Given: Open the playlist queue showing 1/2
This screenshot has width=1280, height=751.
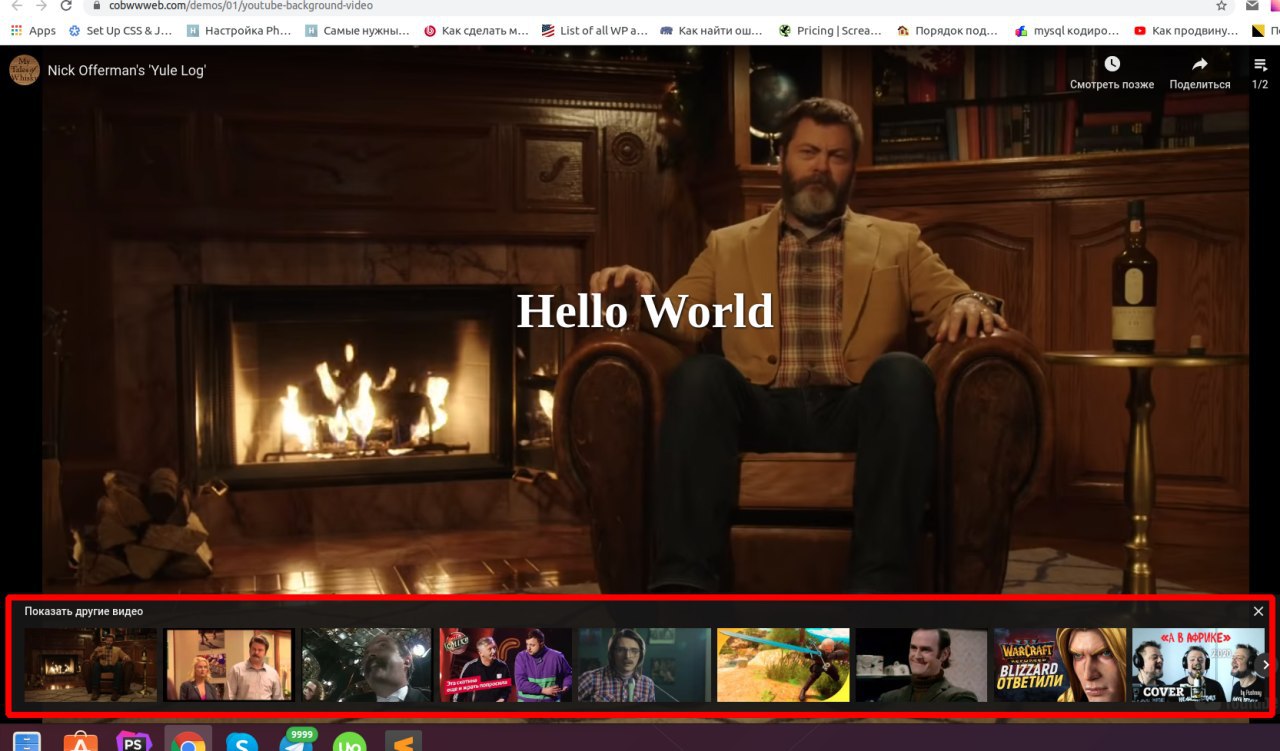Looking at the screenshot, I should (x=1260, y=73).
